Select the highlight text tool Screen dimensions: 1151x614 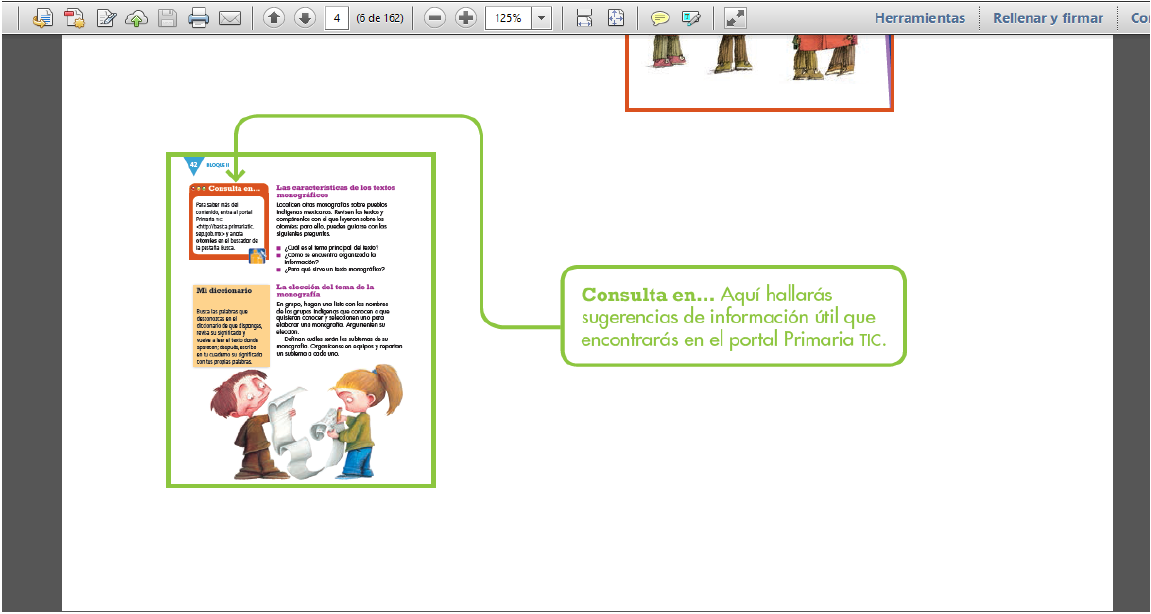691,18
